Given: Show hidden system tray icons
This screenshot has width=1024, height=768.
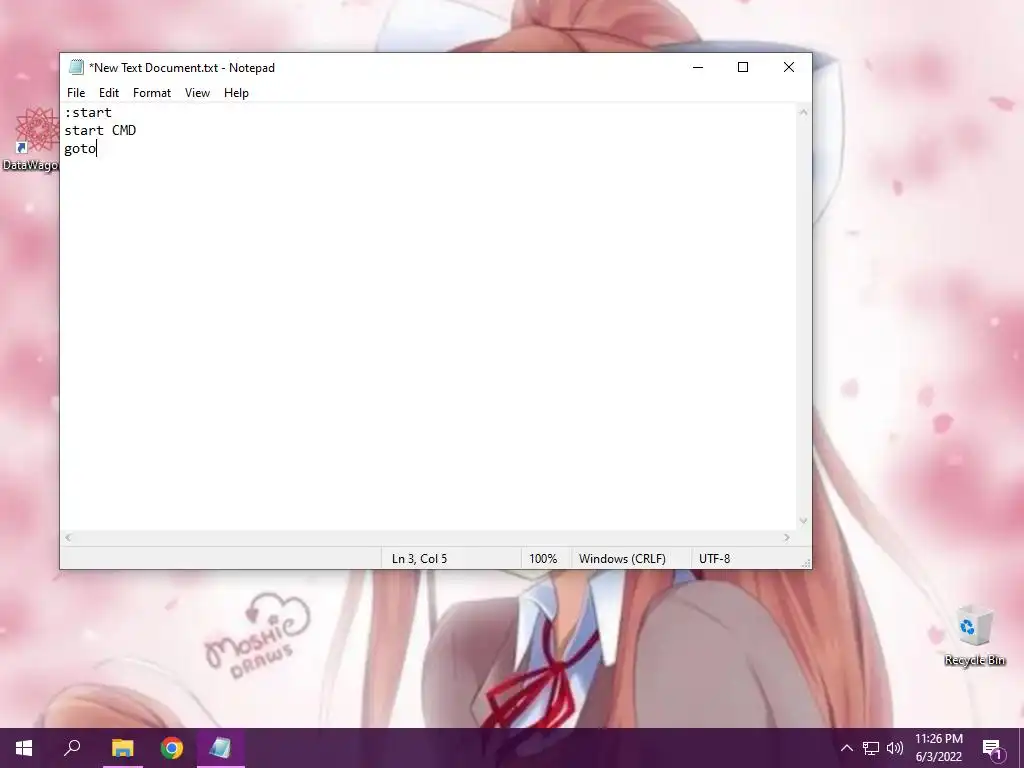Looking at the screenshot, I should (x=846, y=748).
